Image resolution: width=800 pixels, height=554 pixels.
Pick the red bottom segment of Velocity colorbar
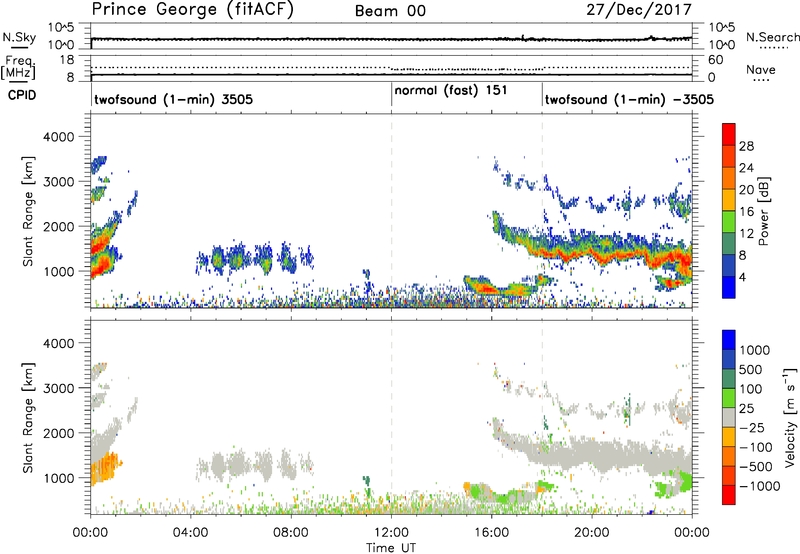tap(729, 495)
